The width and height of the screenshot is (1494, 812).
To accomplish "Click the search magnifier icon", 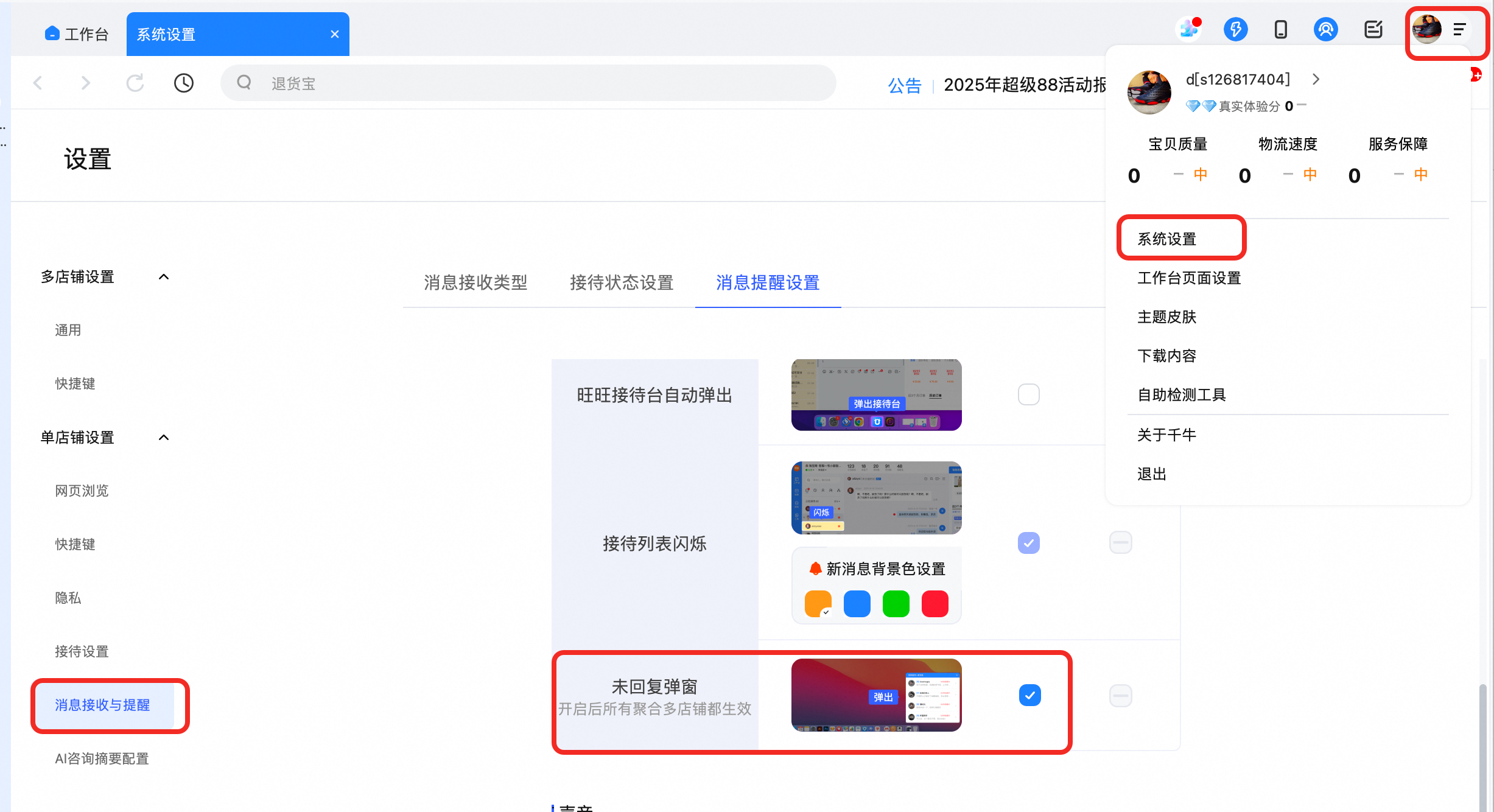I will click(244, 82).
